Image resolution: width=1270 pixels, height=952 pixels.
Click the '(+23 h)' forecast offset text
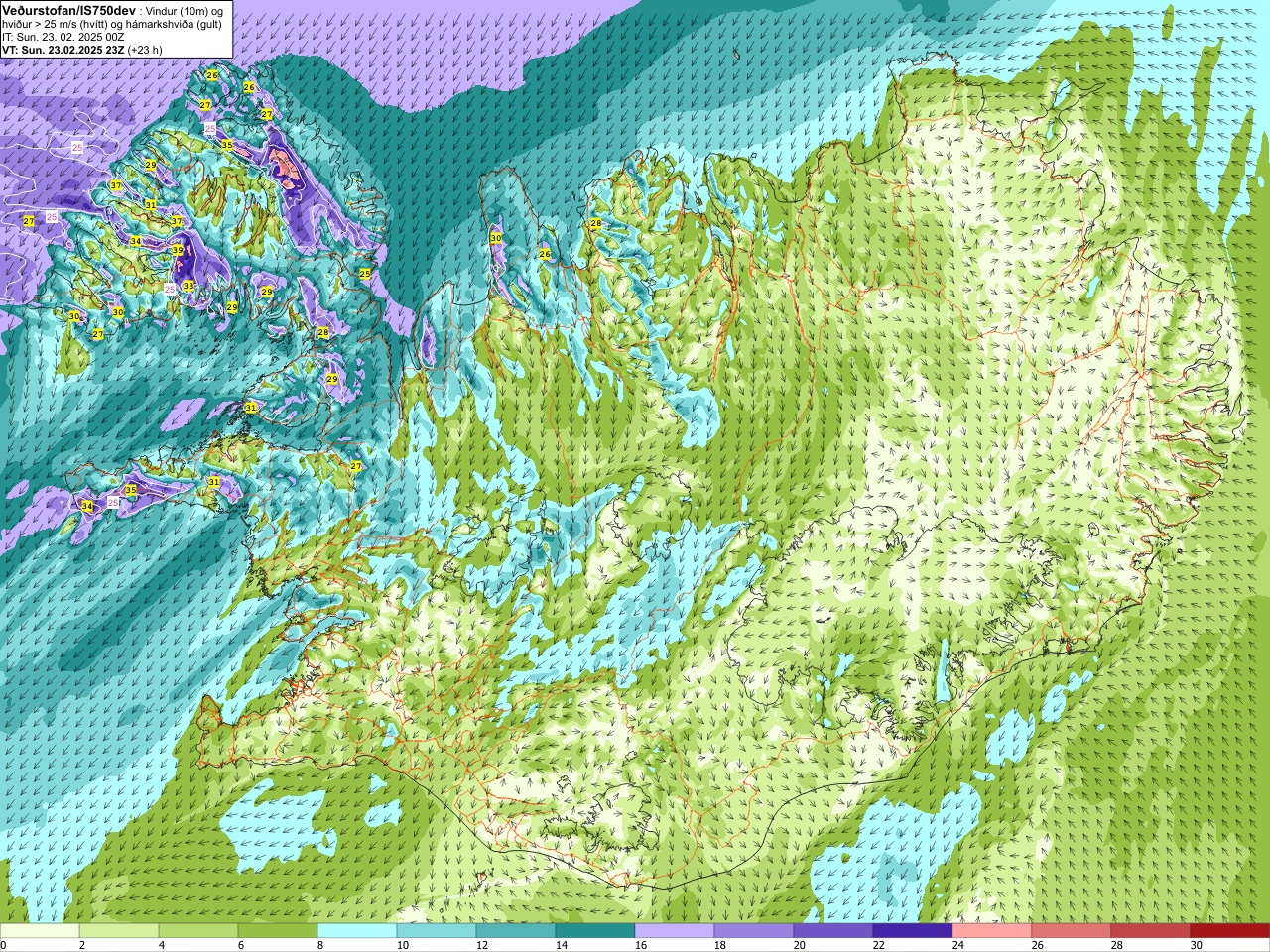click(145, 50)
